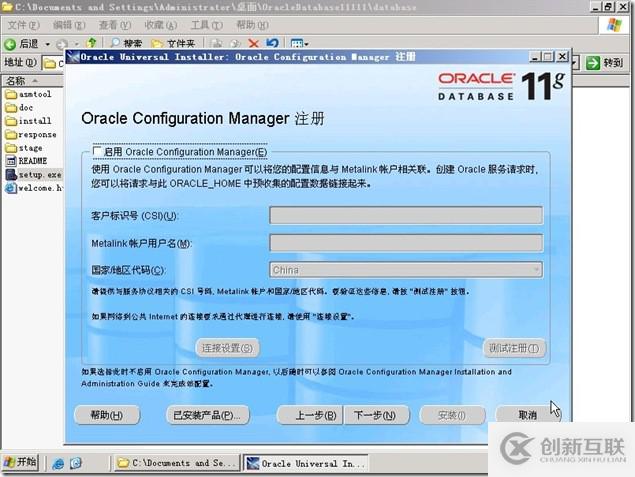Click the second quick launch icon
This screenshot has width=635, height=477.
tap(76, 463)
